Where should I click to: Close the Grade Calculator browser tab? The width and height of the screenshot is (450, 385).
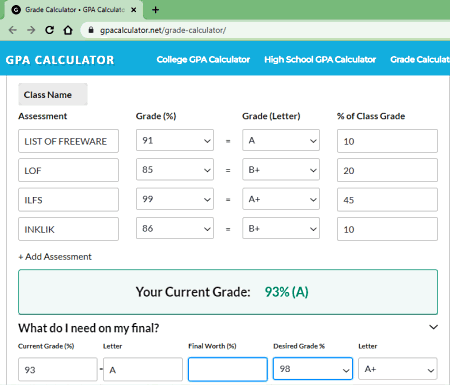133,10
